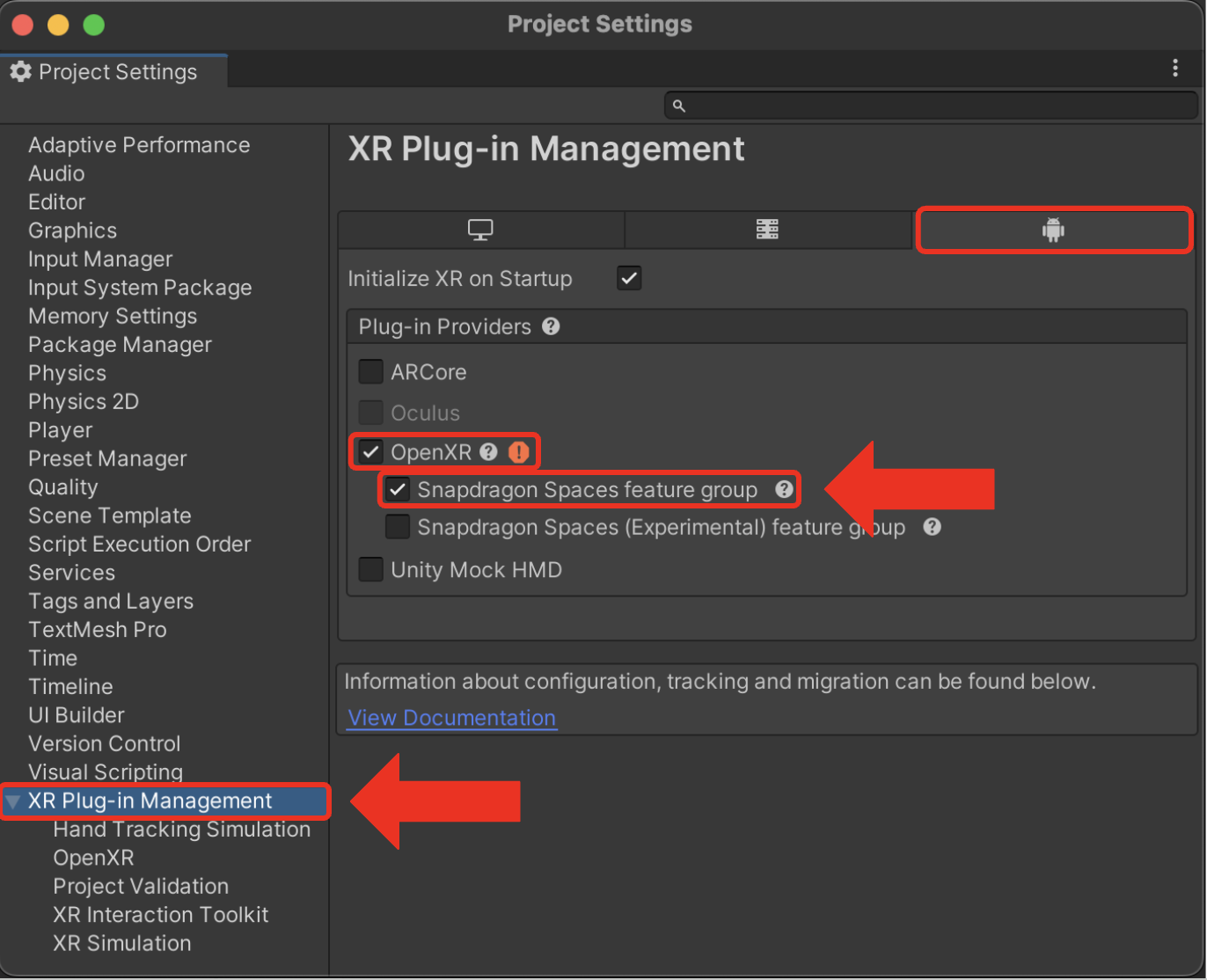Open Memory Settings
The image size is (1207, 980).
(x=113, y=316)
